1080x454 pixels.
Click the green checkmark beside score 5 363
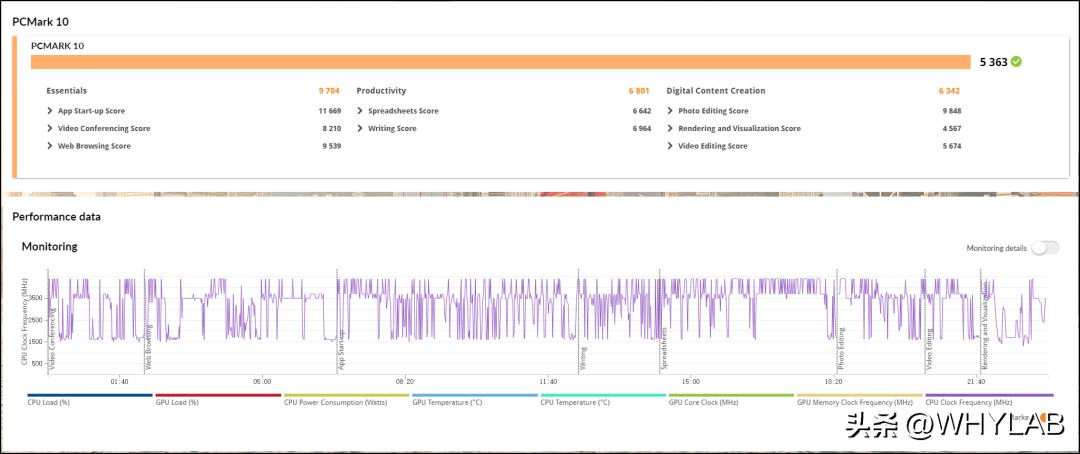[x=1016, y=61]
